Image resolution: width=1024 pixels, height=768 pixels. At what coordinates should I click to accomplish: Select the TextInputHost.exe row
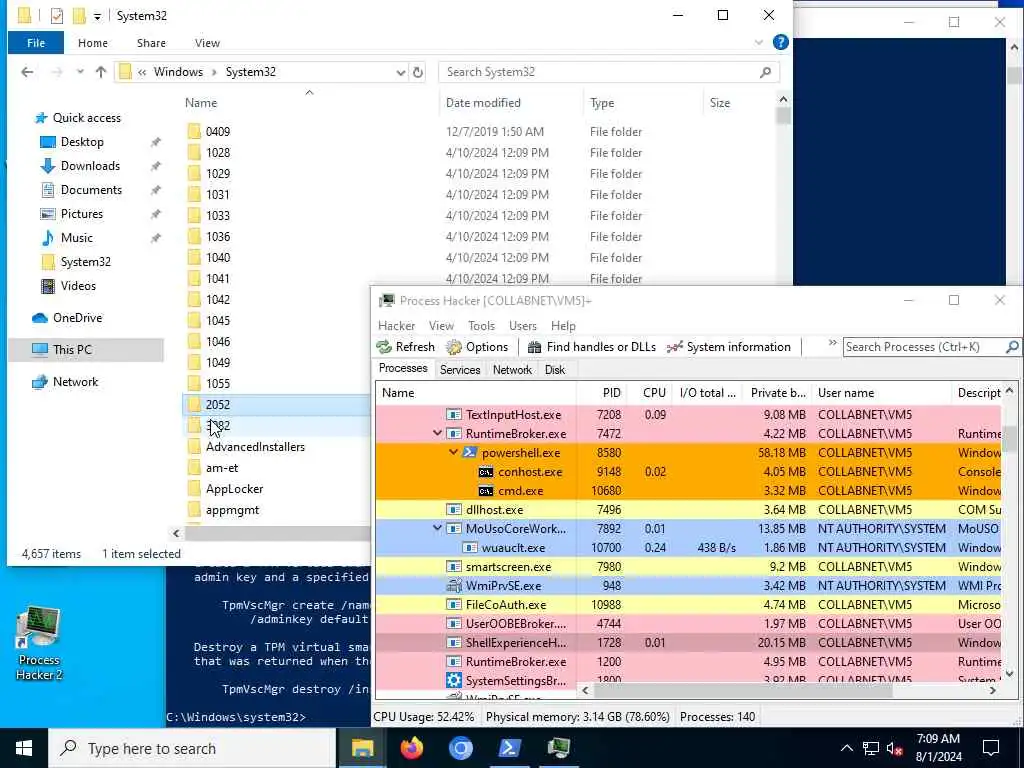coord(688,415)
